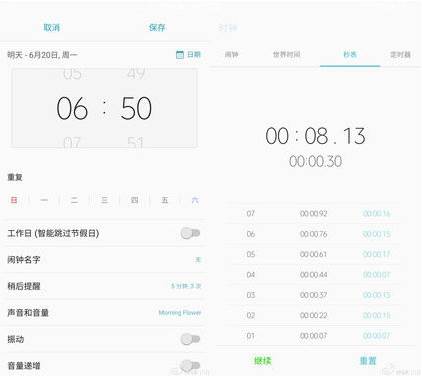Turn on the 音量递增 gradual volume switch
This screenshot has height=376, width=422.
coord(190,365)
